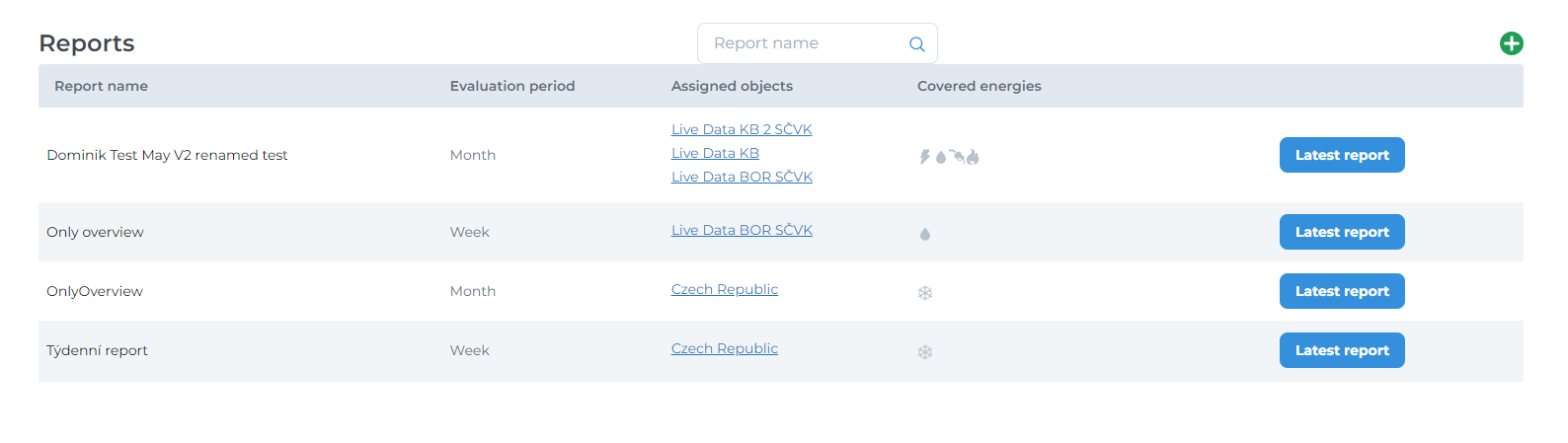
Task: Click the snowflake icon in OnlyOverview row
Action: coord(925,293)
